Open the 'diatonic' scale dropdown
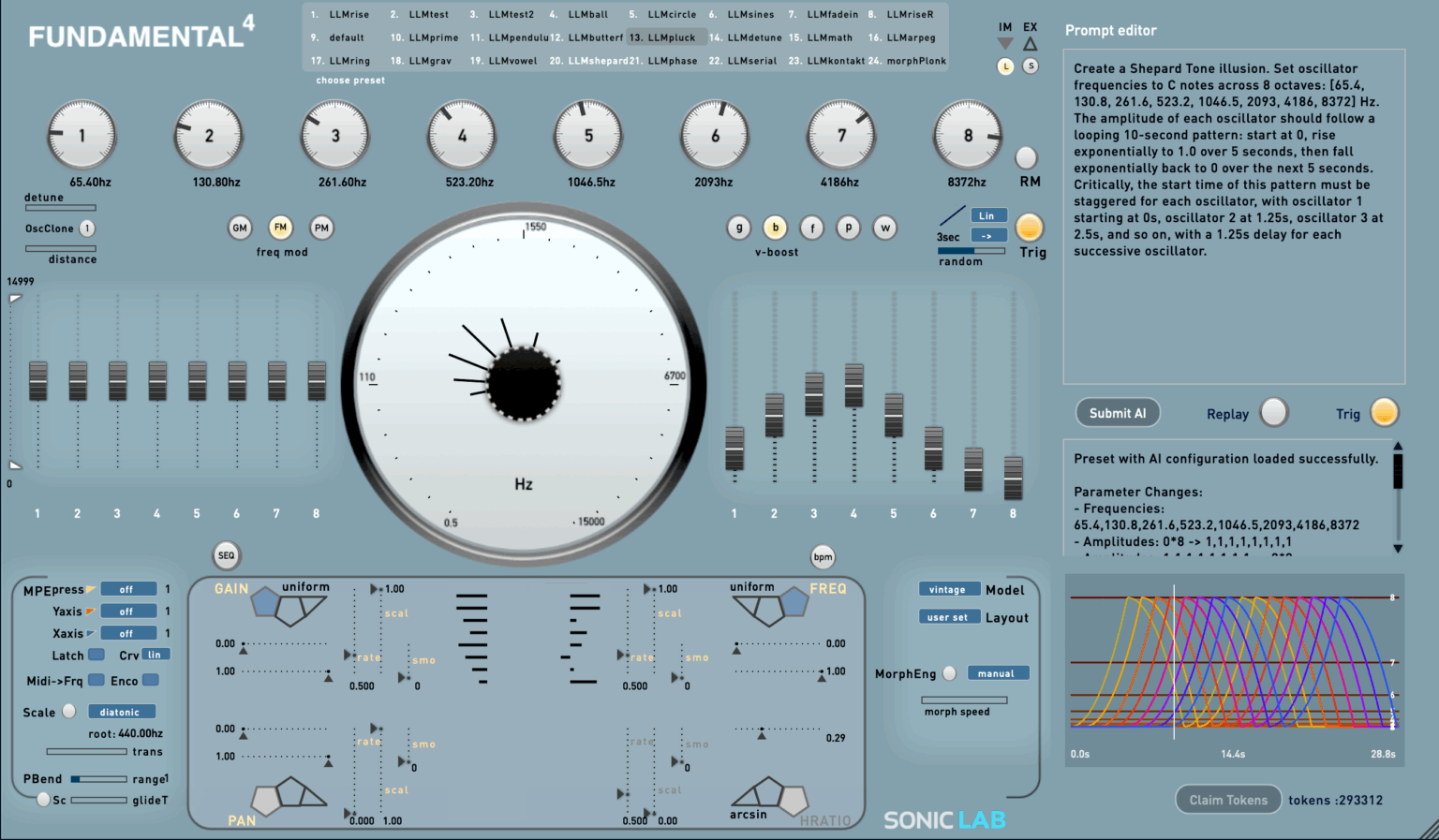1439x840 pixels. 122,711
